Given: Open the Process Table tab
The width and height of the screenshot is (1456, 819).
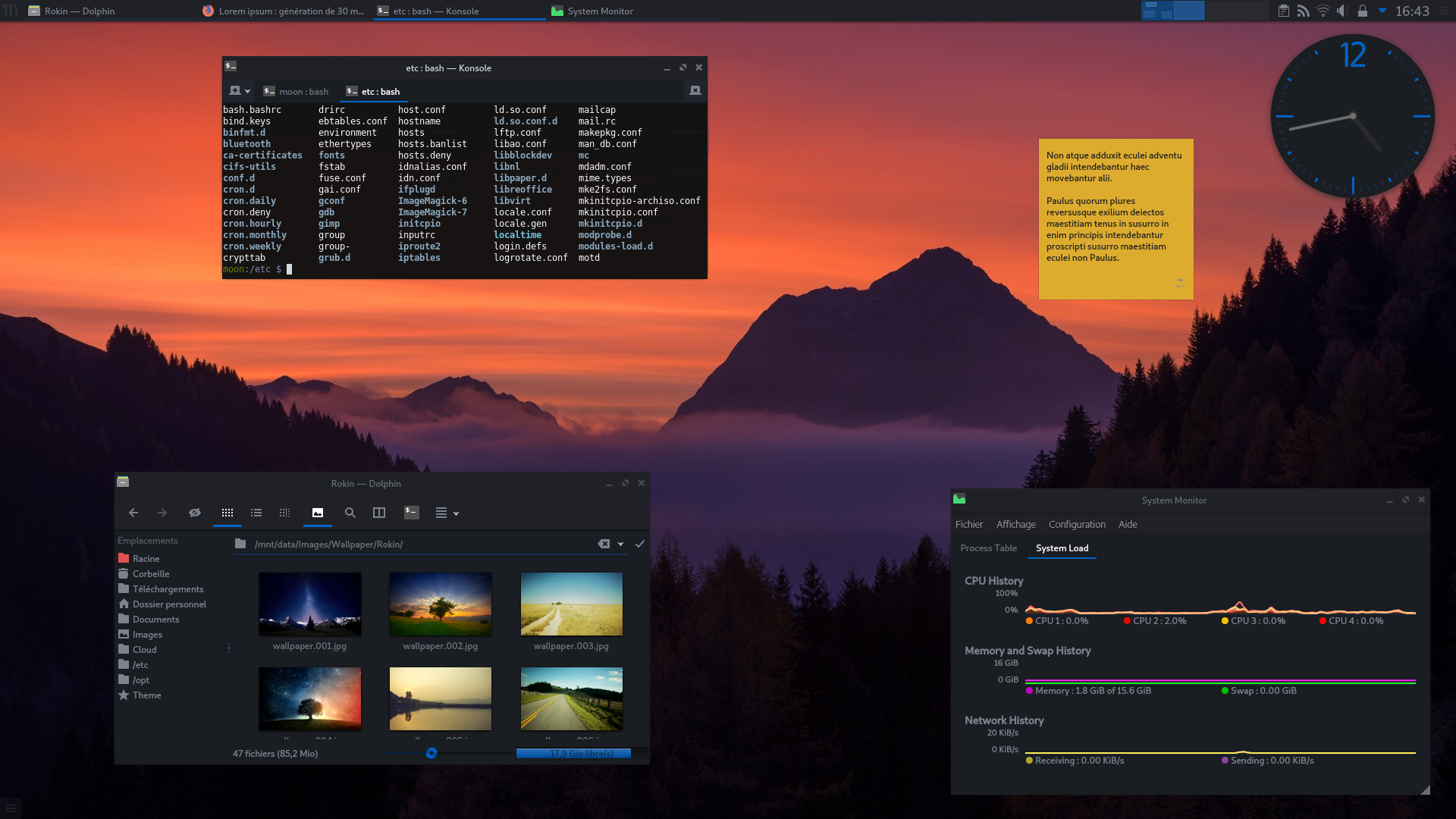Looking at the screenshot, I should pyautogui.click(x=988, y=548).
